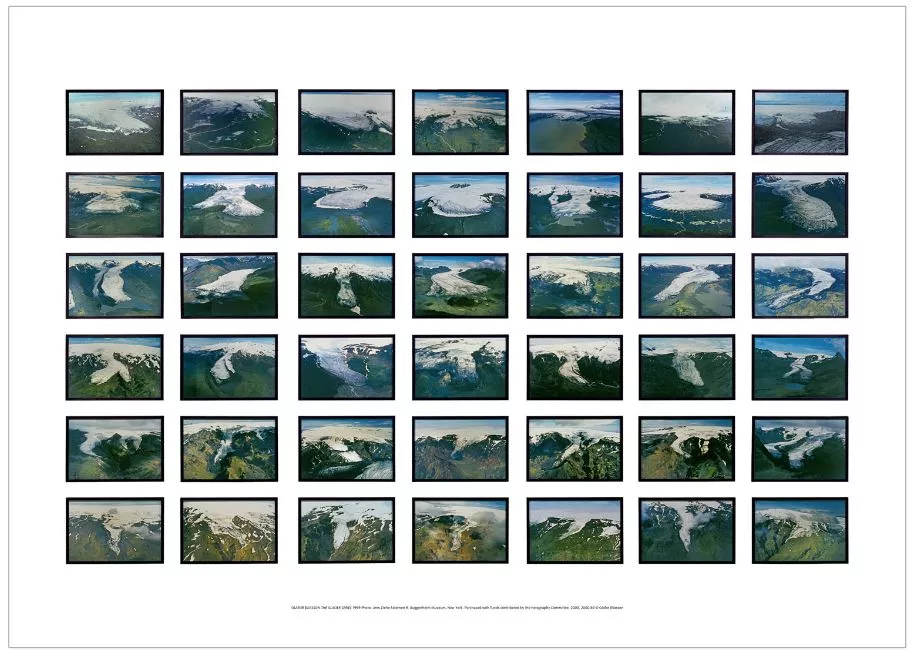Open the second photo in the fifth row
Image resolution: width=912 pixels, height=653 pixels.
tap(228, 448)
